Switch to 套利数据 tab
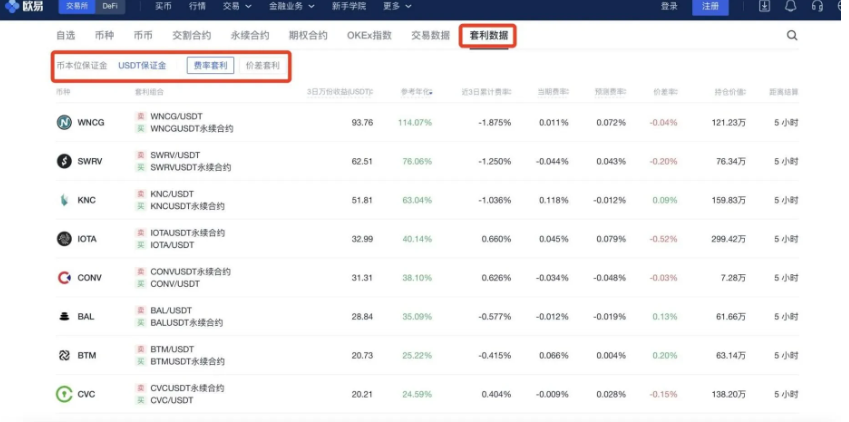This screenshot has width=849, height=422. (x=488, y=36)
